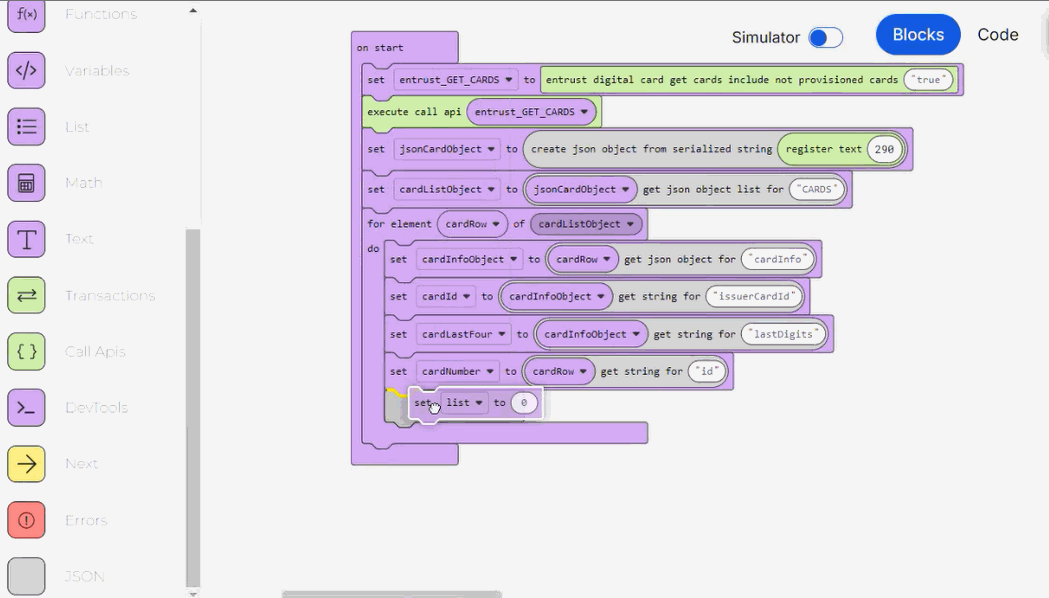
Task: Open the Functions category
Action: (25, 15)
